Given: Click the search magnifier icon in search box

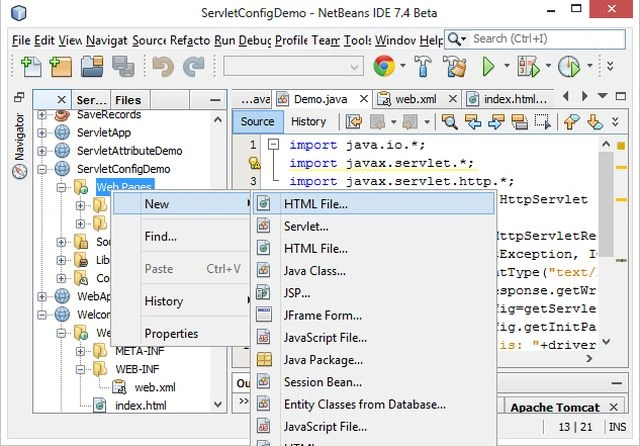Looking at the screenshot, I should 454,39.
